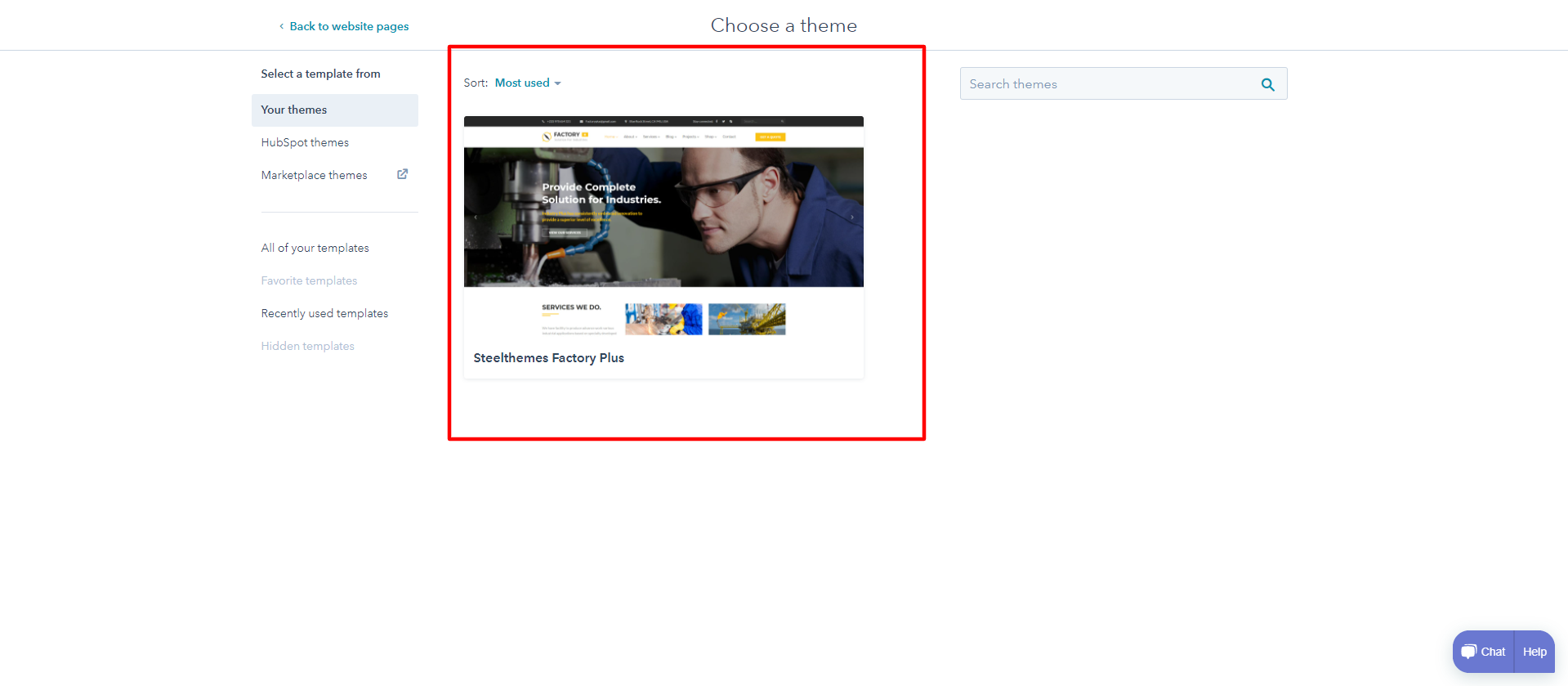The width and height of the screenshot is (1568, 686).
Task: Click the caret arrow beside Most used
Action: tap(557, 83)
